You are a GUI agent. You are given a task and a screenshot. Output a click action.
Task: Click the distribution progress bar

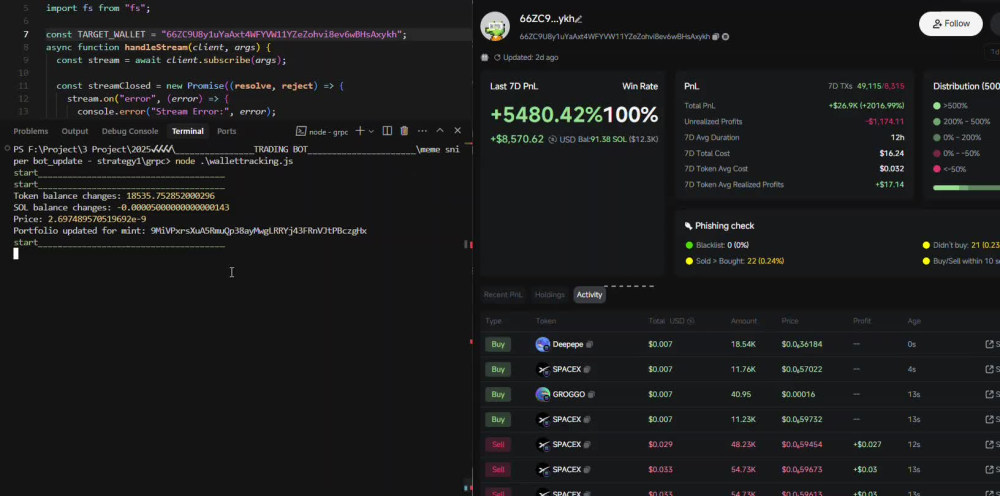click(x=966, y=187)
